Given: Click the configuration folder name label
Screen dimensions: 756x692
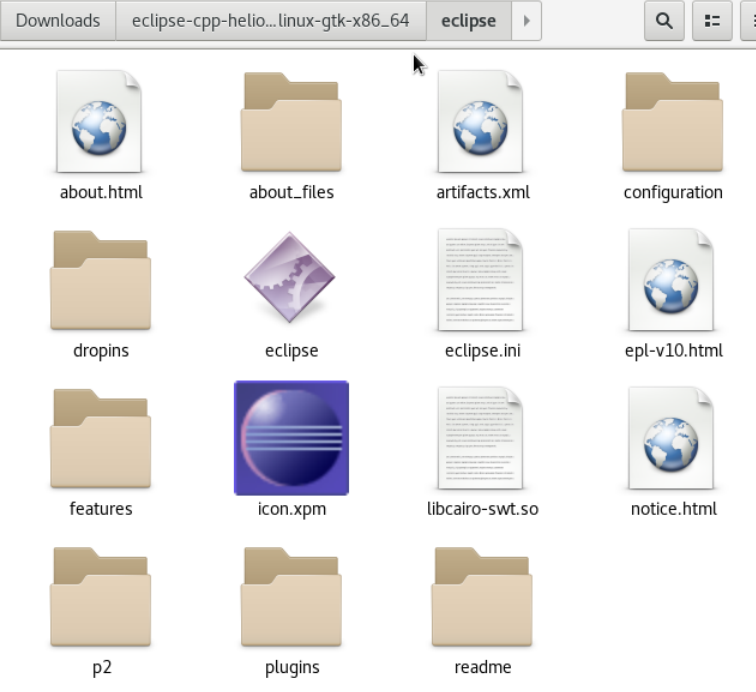Looking at the screenshot, I should pyautogui.click(x=673, y=193).
